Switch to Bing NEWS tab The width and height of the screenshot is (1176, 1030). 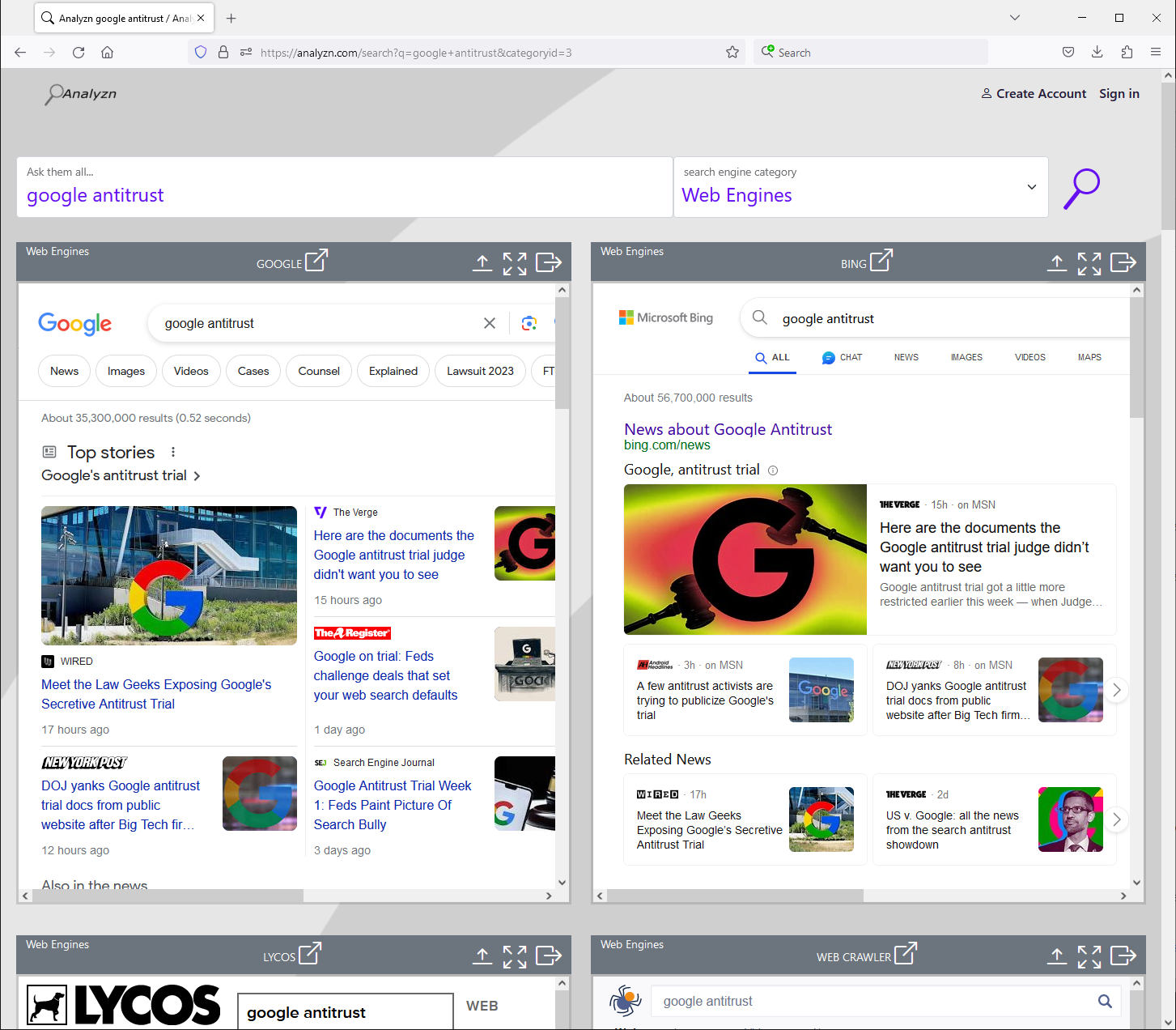pyautogui.click(x=906, y=357)
